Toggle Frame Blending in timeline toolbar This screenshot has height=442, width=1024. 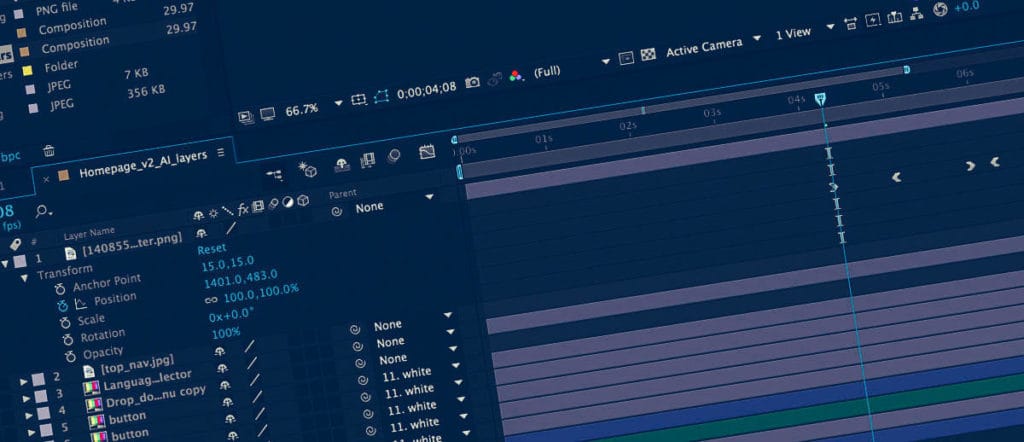point(368,159)
